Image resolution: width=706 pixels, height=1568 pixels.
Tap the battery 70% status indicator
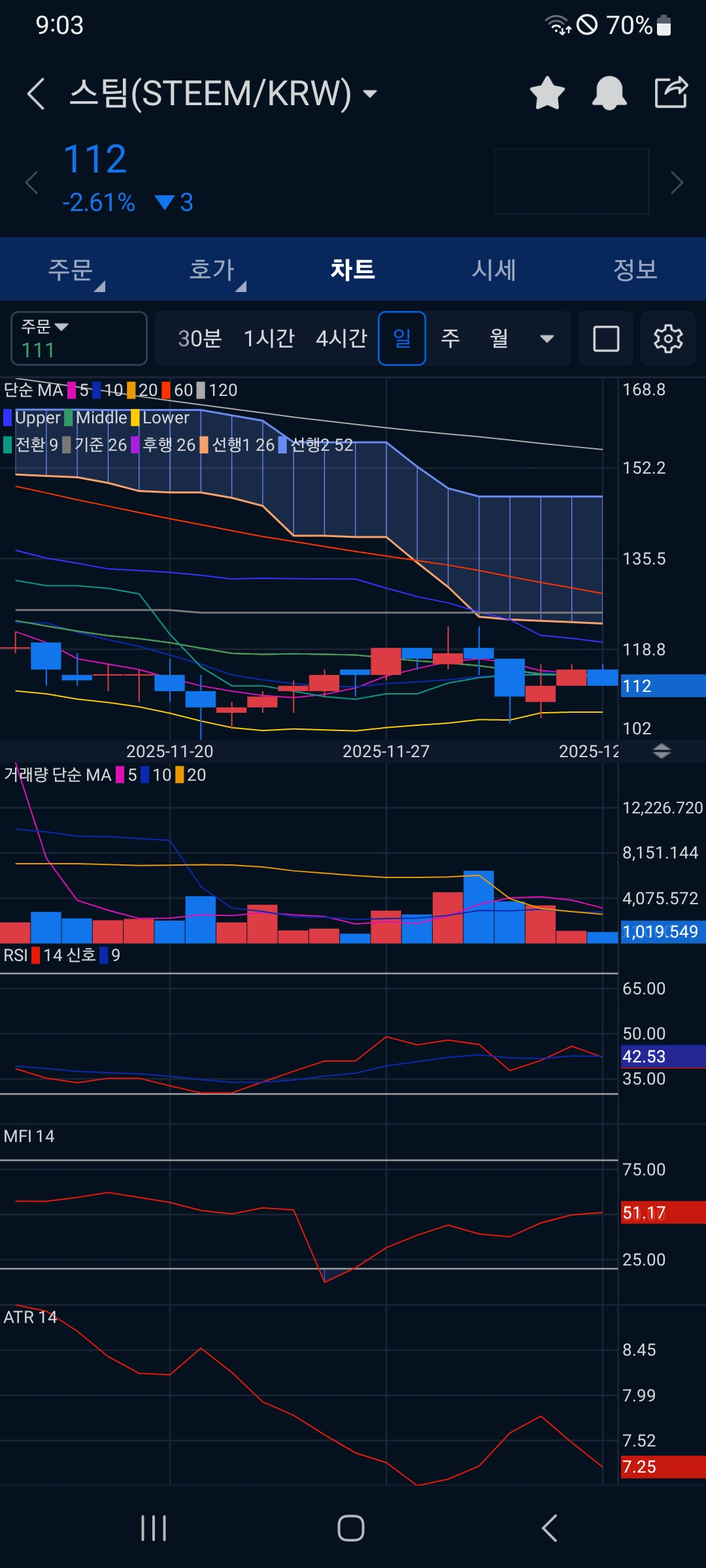639,25
